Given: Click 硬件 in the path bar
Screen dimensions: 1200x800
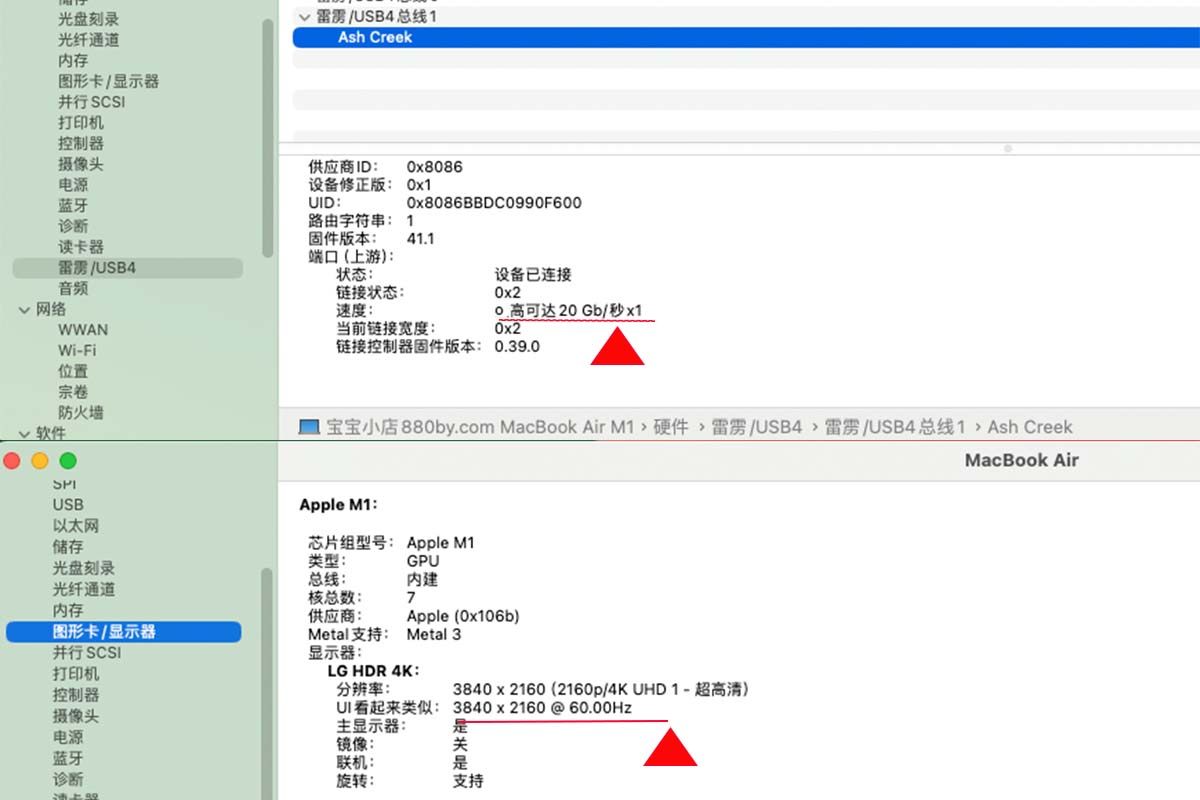Looking at the screenshot, I should [671, 427].
